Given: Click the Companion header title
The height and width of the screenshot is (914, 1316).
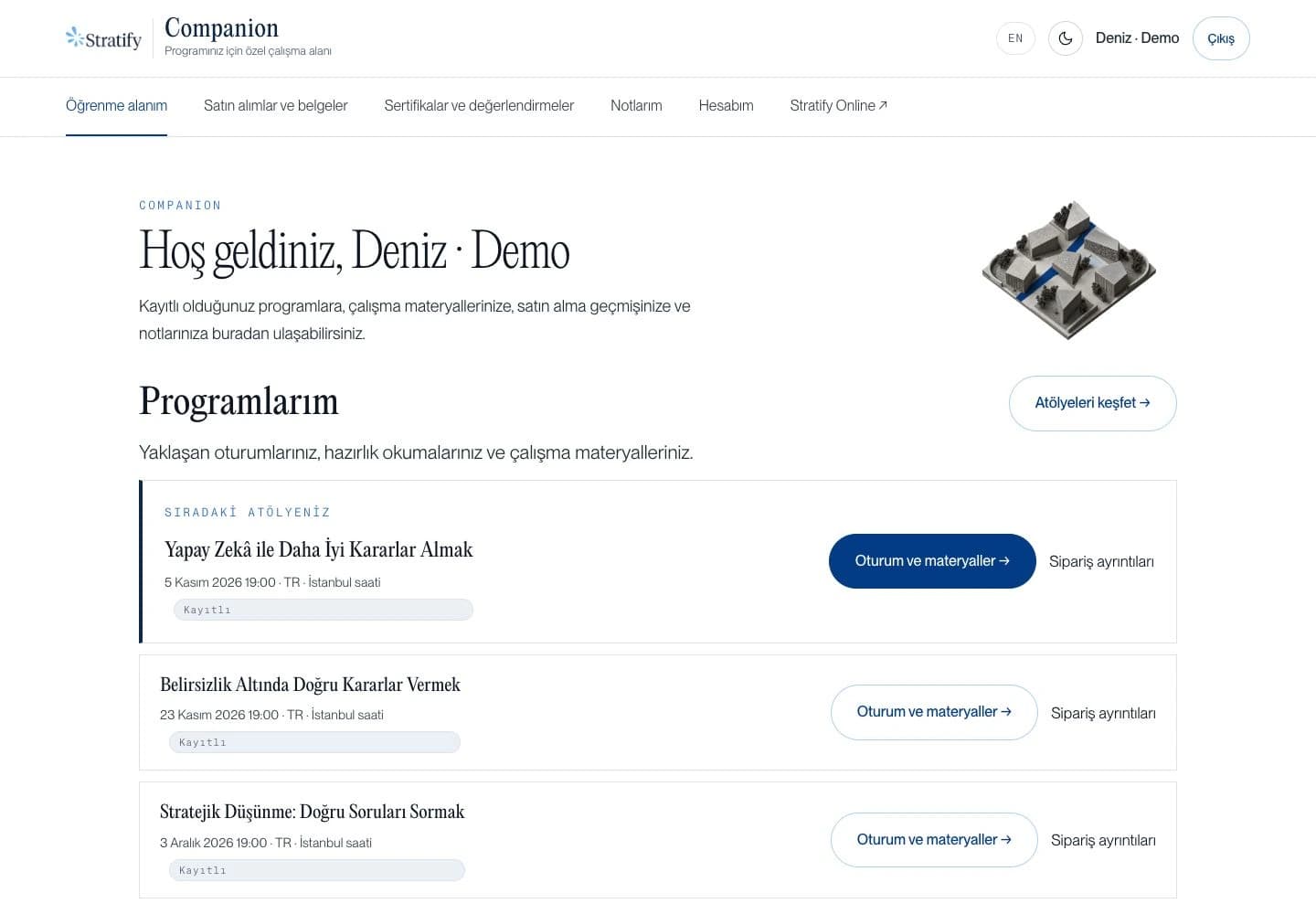Looking at the screenshot, I should 221,28.
